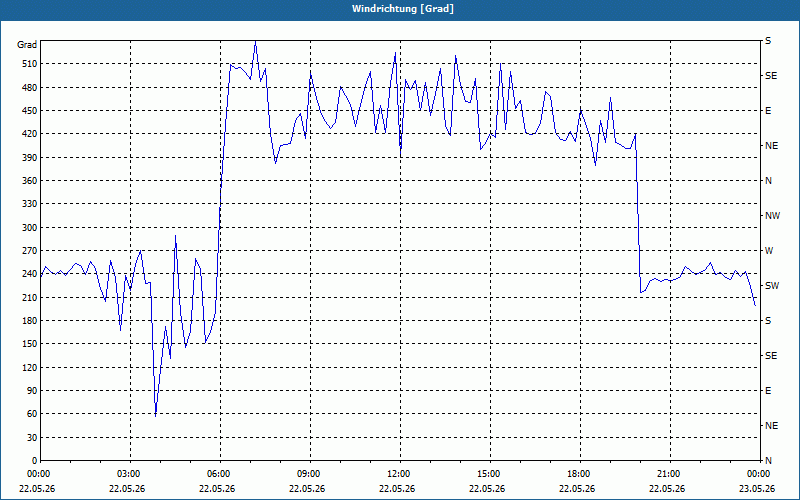800x500 pixels.
Task: Select the 06:00 time axis label
Action: point(217,474)
